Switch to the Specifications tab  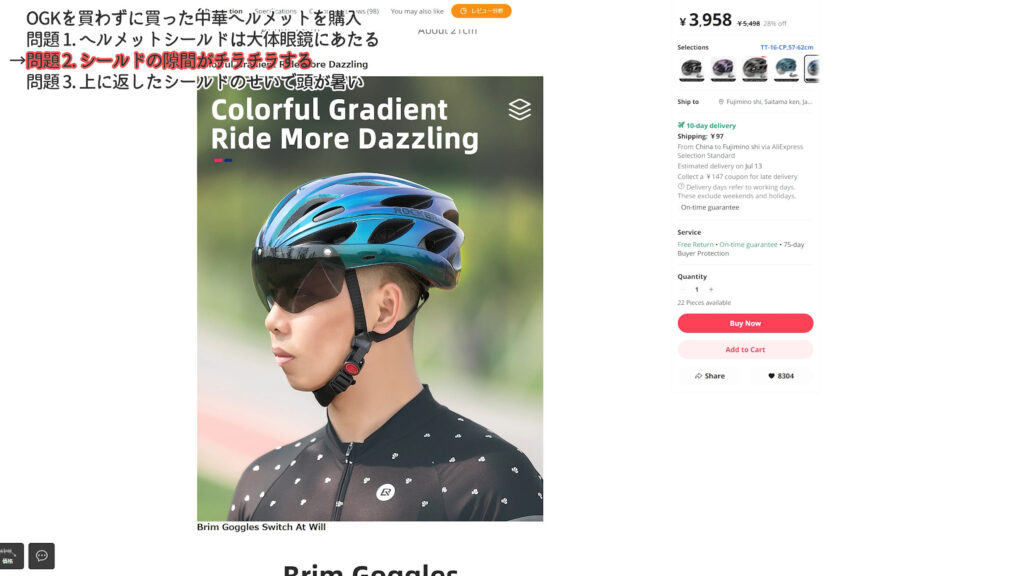point(275,11)
